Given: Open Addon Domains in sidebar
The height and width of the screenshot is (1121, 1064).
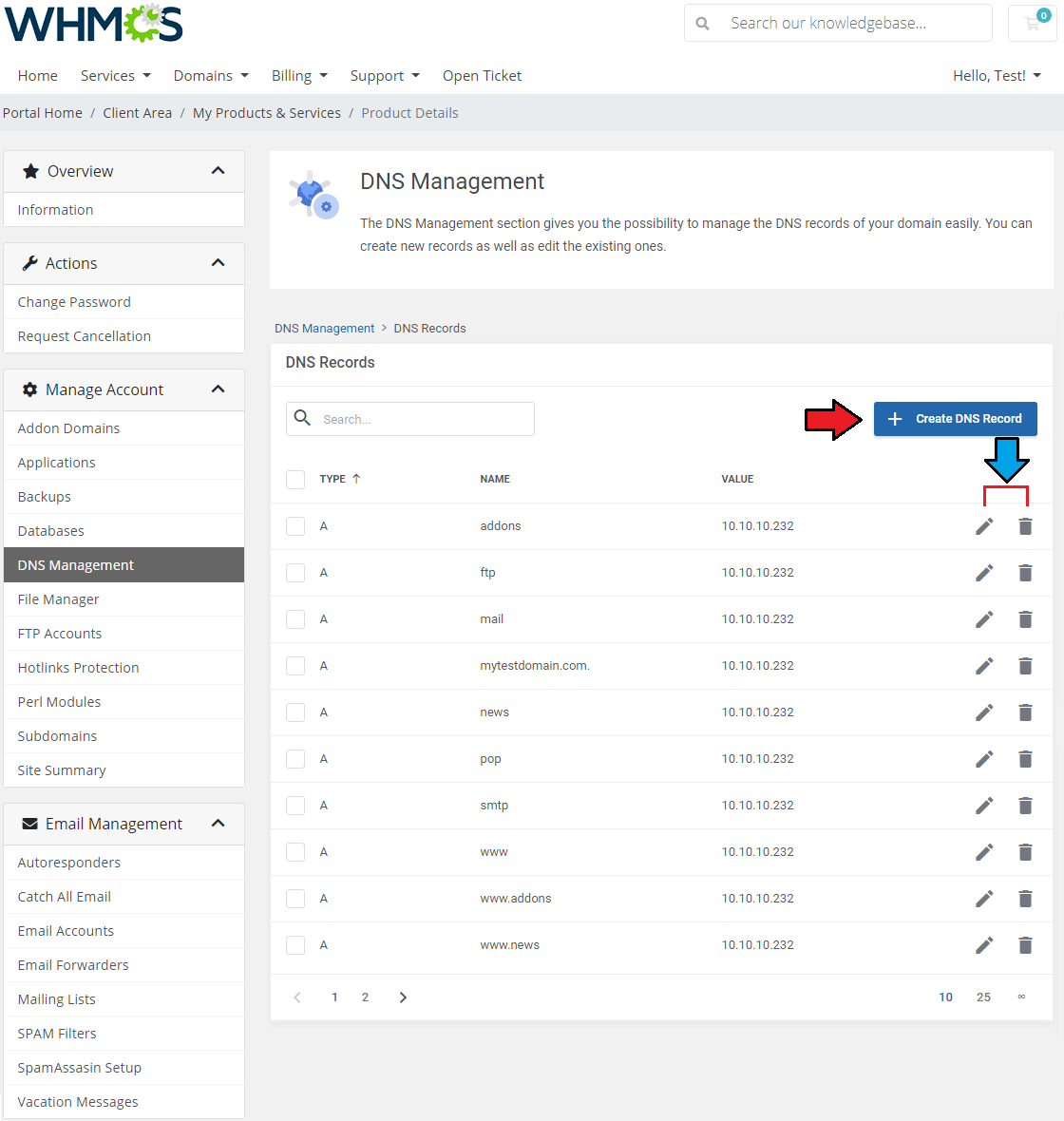Looking at the screenshot, I should tap(123, 428).
